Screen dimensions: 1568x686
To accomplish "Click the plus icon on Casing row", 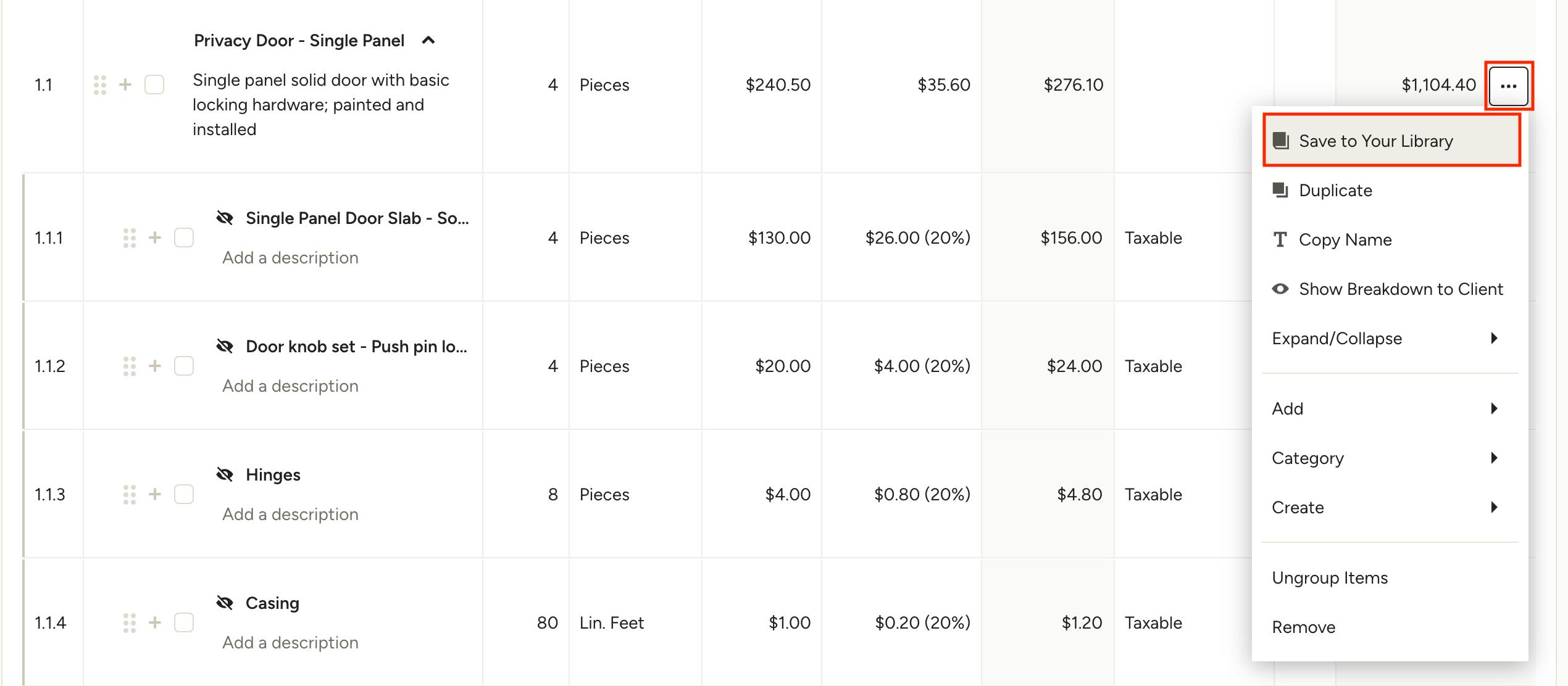I will 155,623.
